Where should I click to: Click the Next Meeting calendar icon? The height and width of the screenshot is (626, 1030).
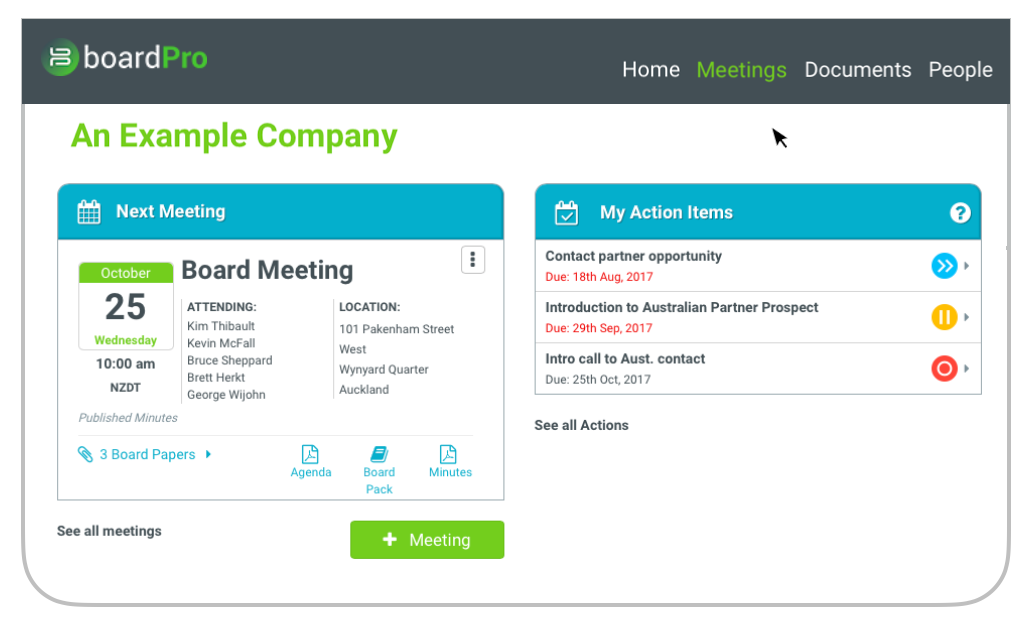tap(89, 212)
